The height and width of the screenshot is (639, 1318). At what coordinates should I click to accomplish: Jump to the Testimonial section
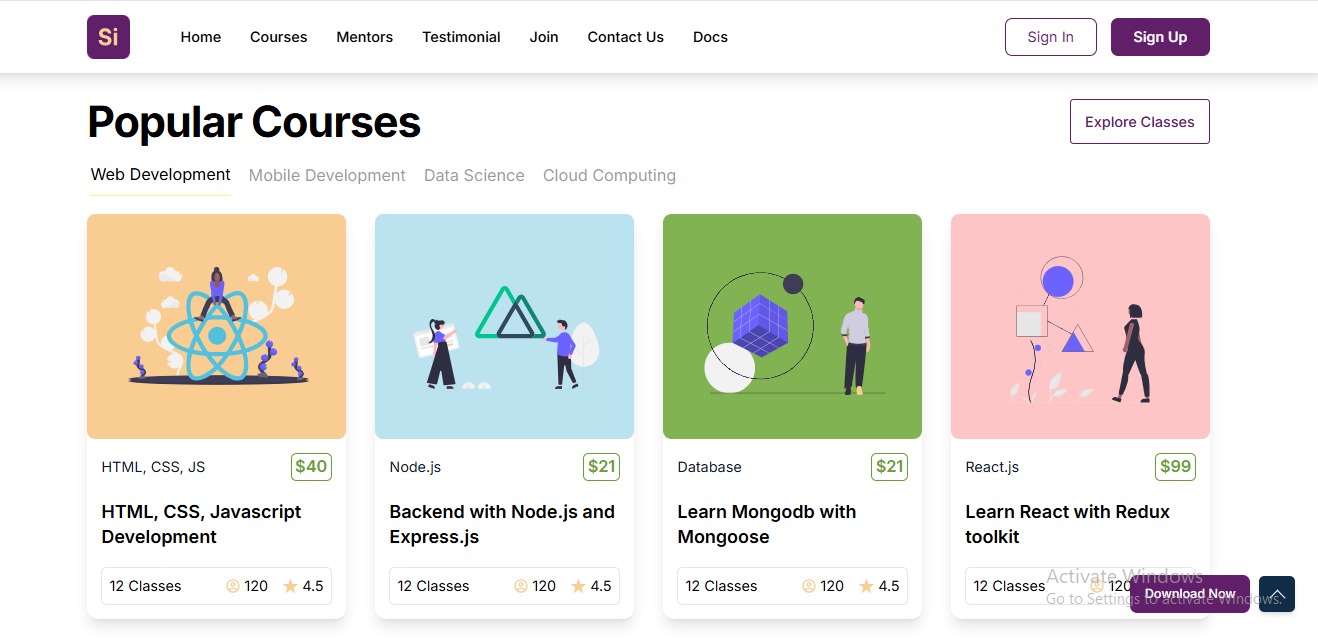[461, 37]
